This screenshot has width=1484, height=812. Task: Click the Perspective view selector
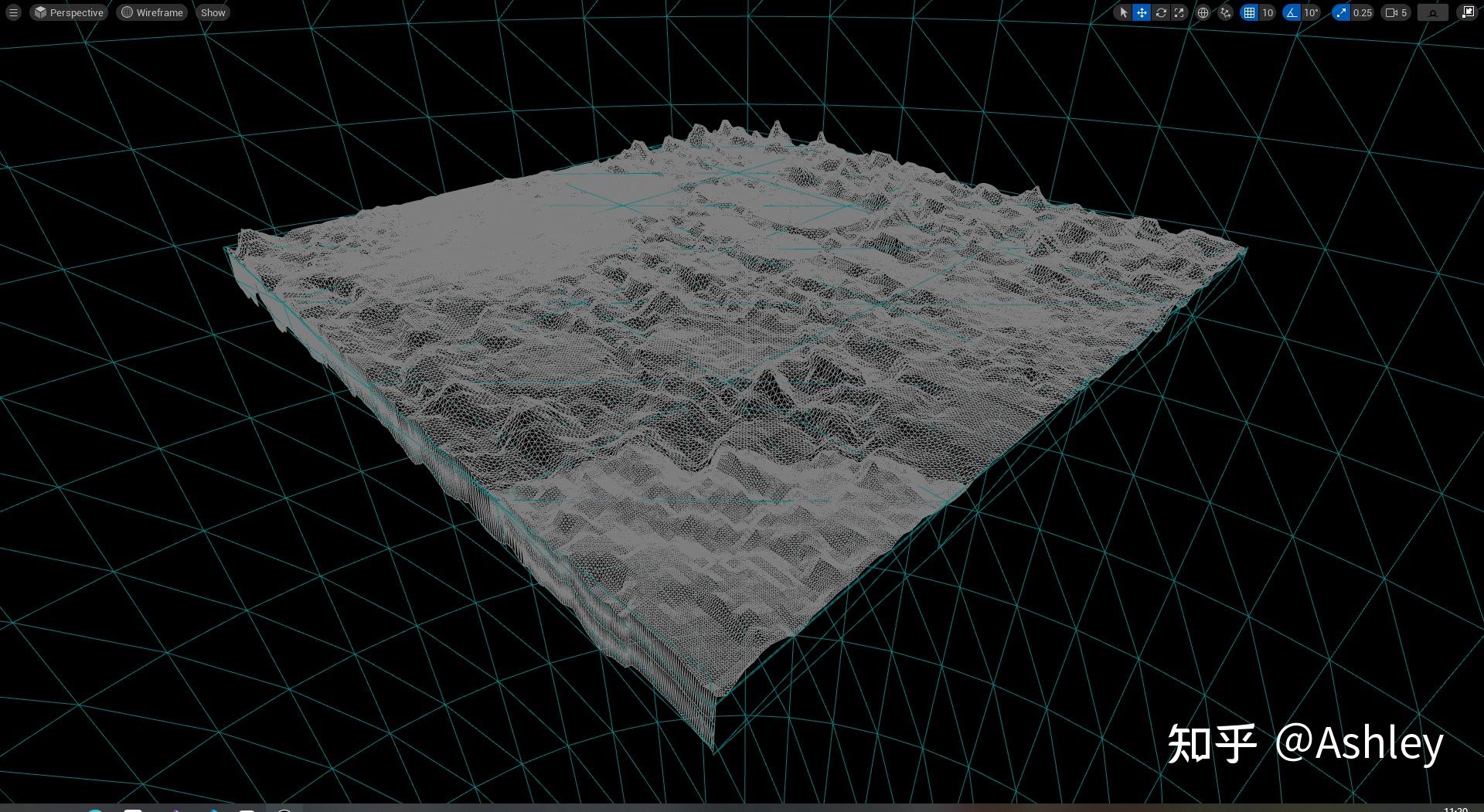(68, 12)
